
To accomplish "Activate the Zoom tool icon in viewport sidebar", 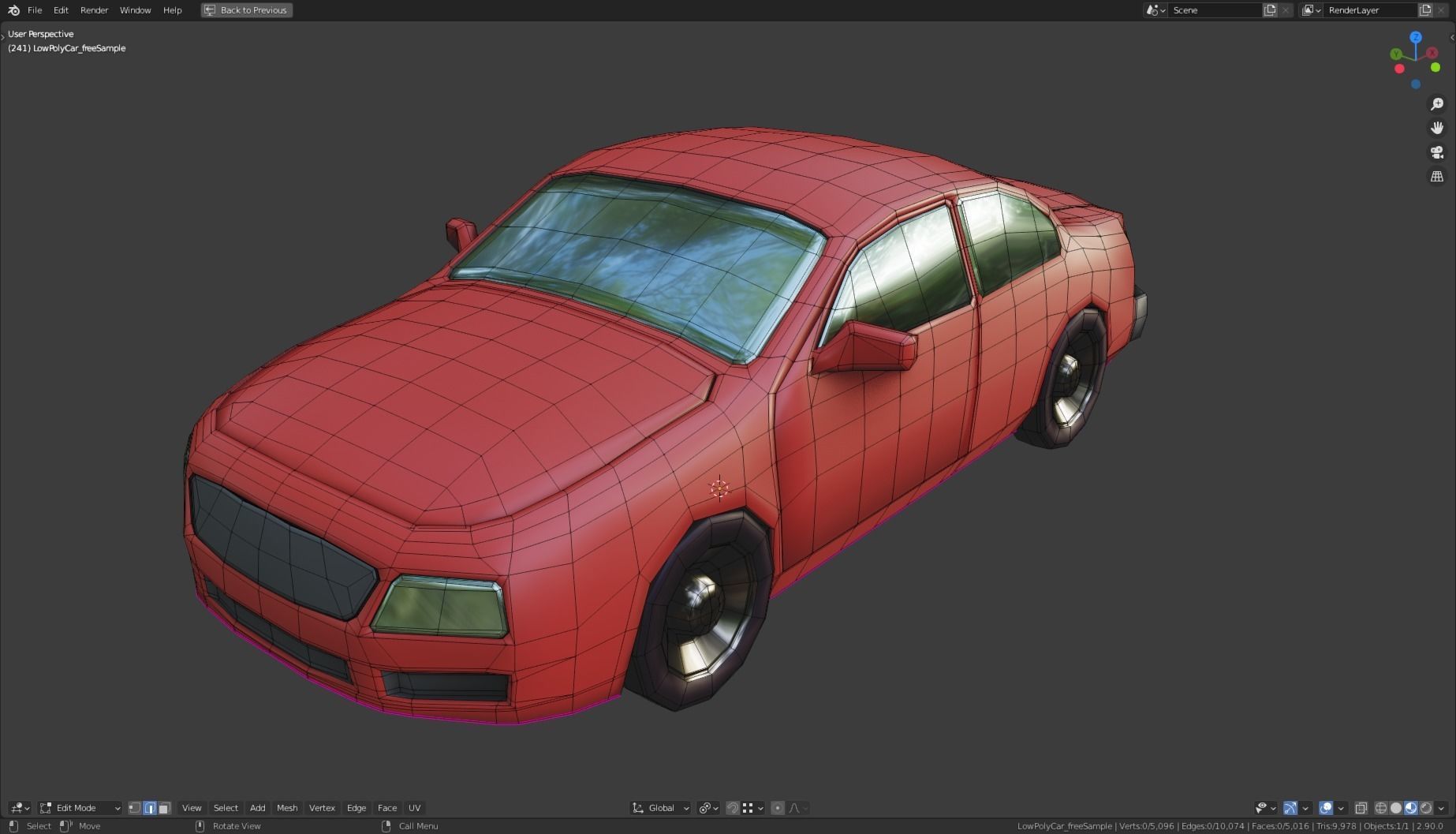I will point(1436,103).
